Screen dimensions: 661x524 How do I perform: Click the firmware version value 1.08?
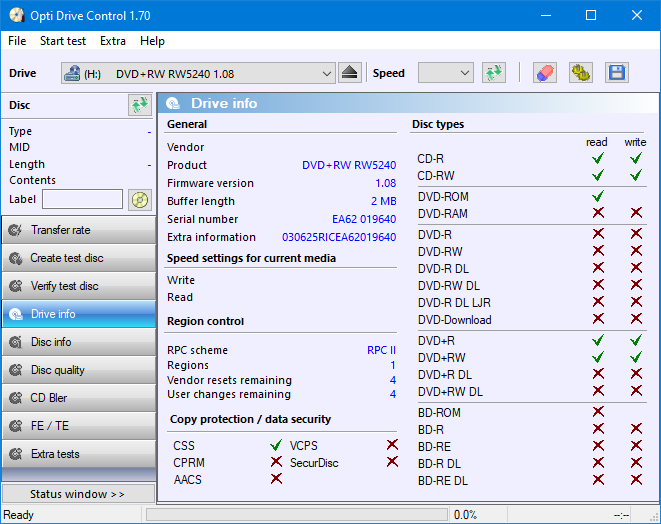tap(386, 183)
